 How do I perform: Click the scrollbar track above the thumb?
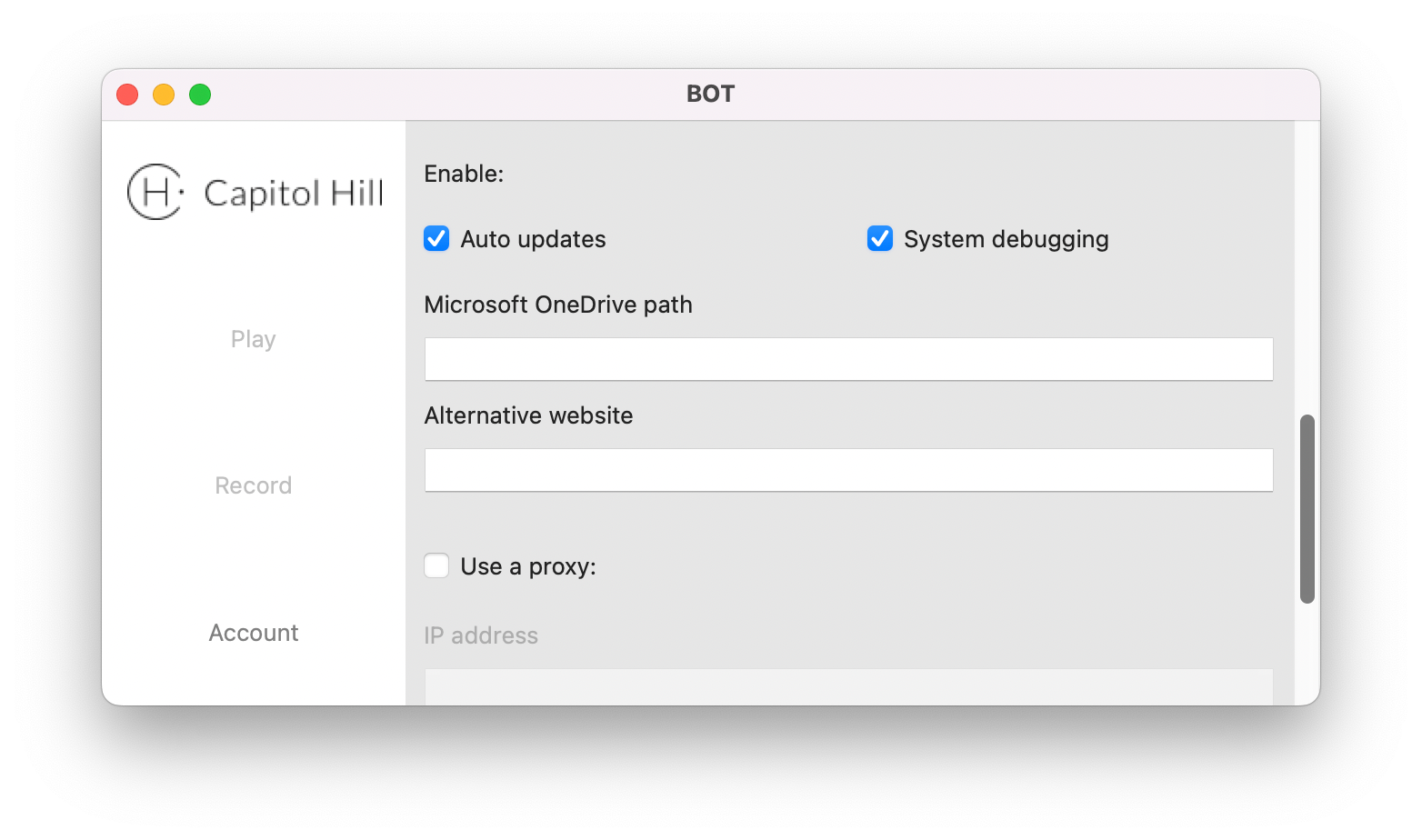point(1307,268)
